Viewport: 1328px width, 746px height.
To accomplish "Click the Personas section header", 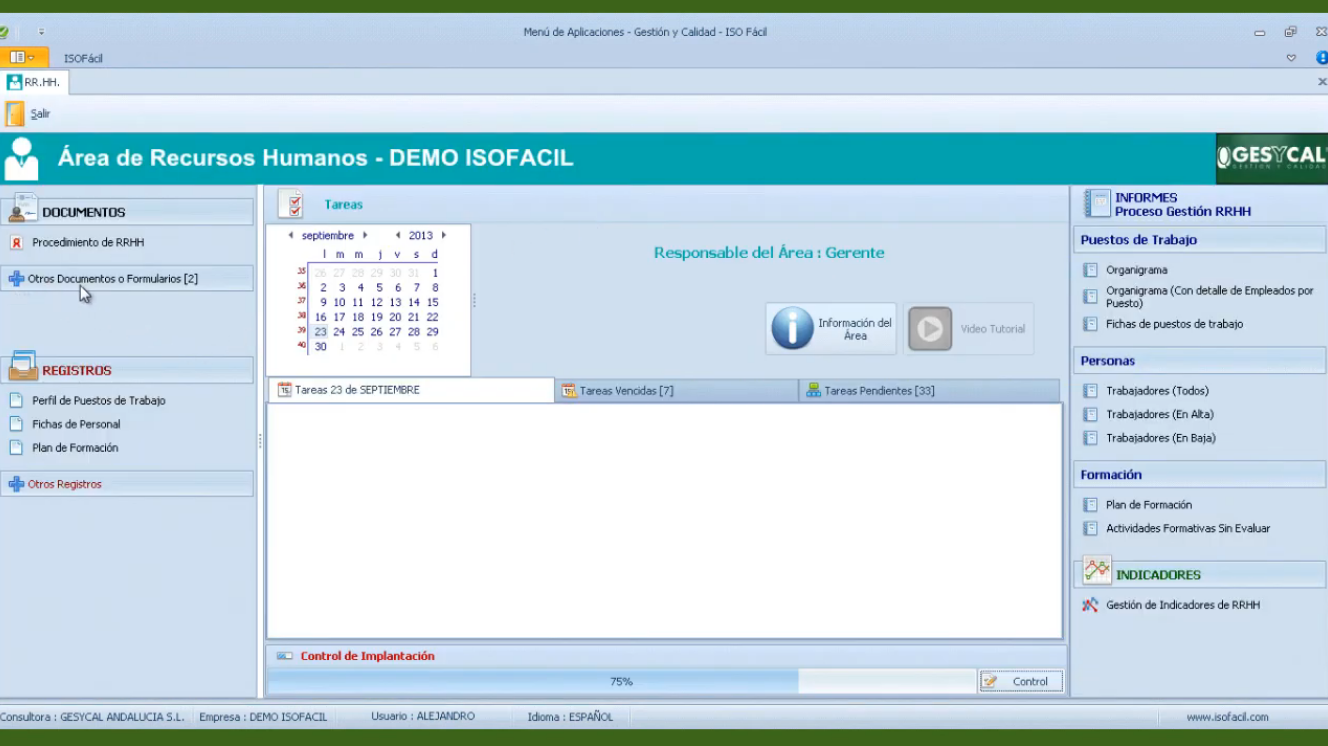I will click(1200, 361).
